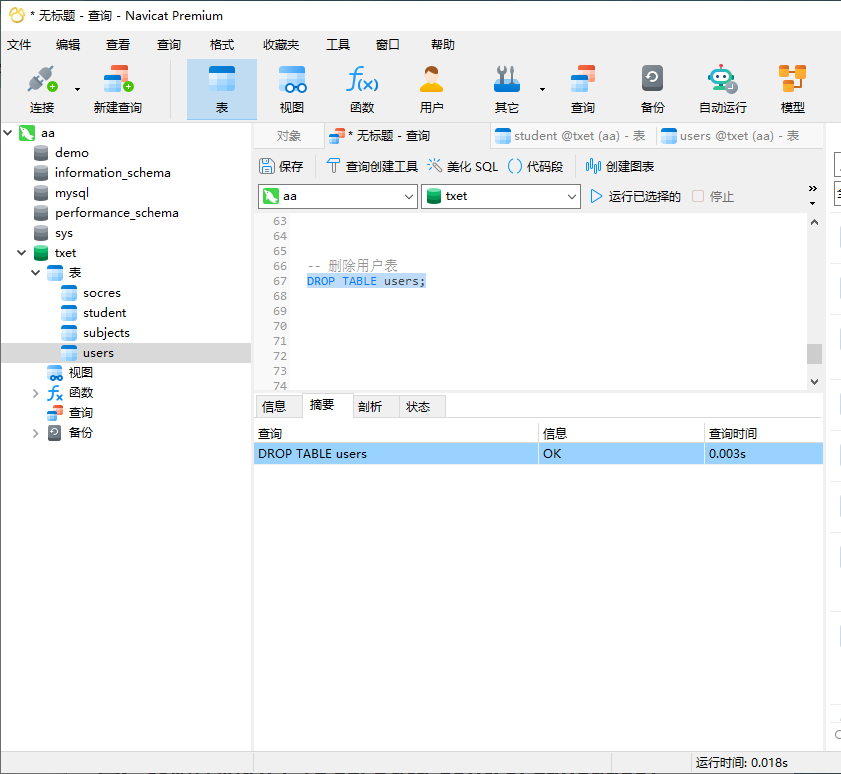Open the Automation (自动运行) toolbar icon
The image size is (841, 774).
tap(722, 90)
